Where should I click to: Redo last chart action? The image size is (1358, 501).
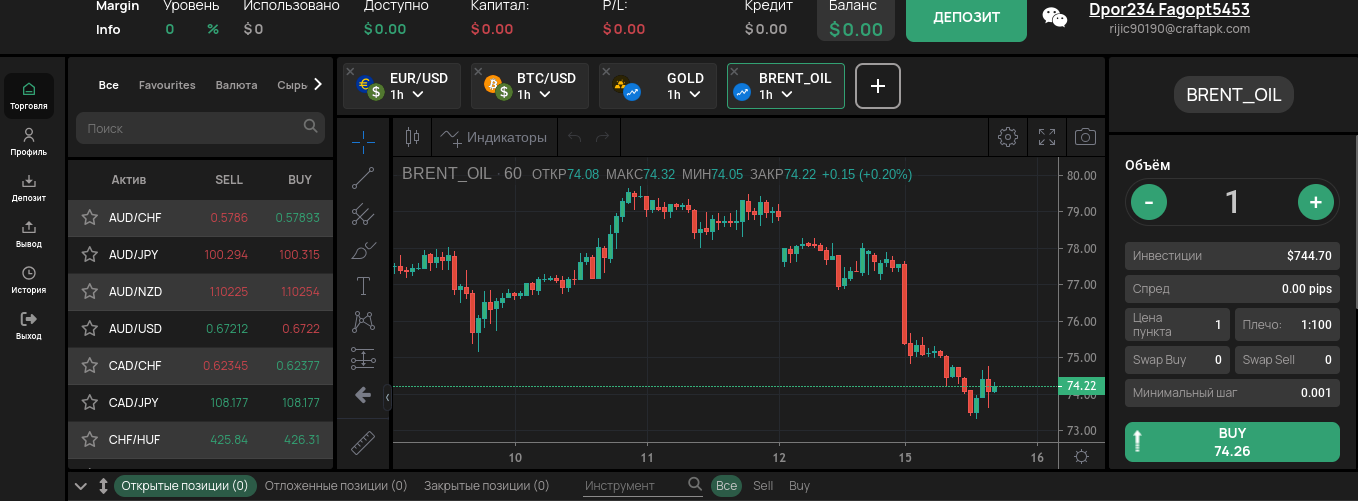(602, 137)
